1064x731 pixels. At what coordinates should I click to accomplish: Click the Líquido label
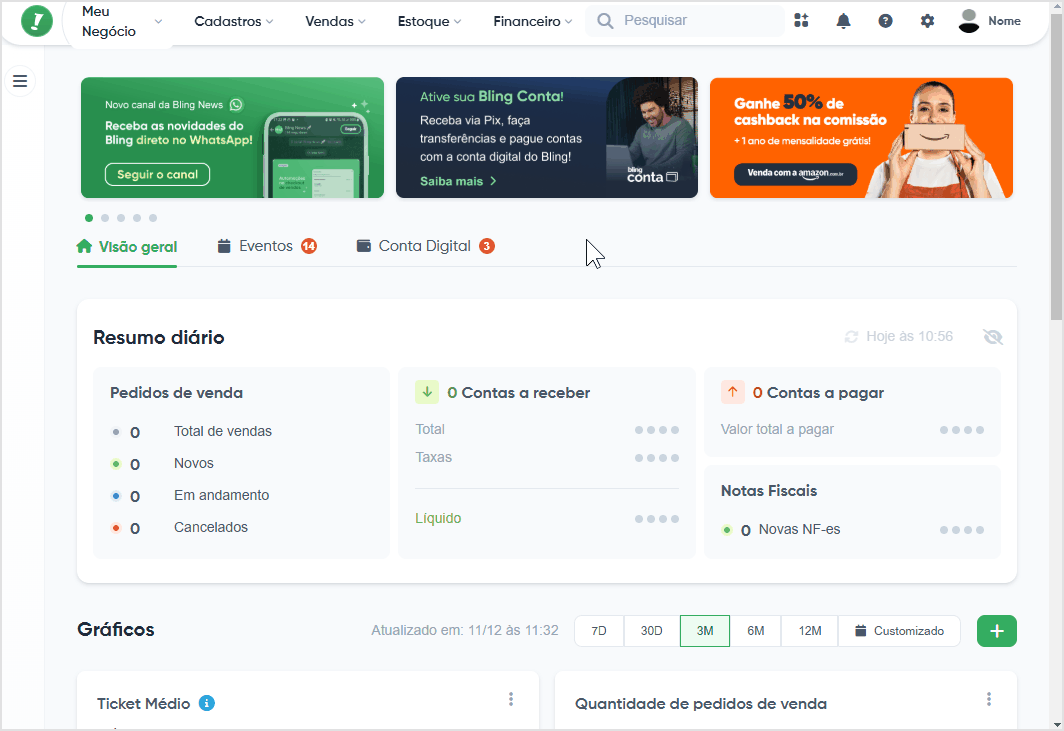(x=438, y=519)
